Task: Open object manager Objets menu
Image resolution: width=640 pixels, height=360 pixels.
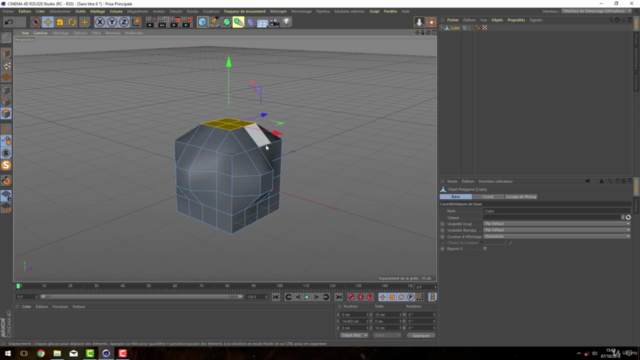Action: point(497,20)
